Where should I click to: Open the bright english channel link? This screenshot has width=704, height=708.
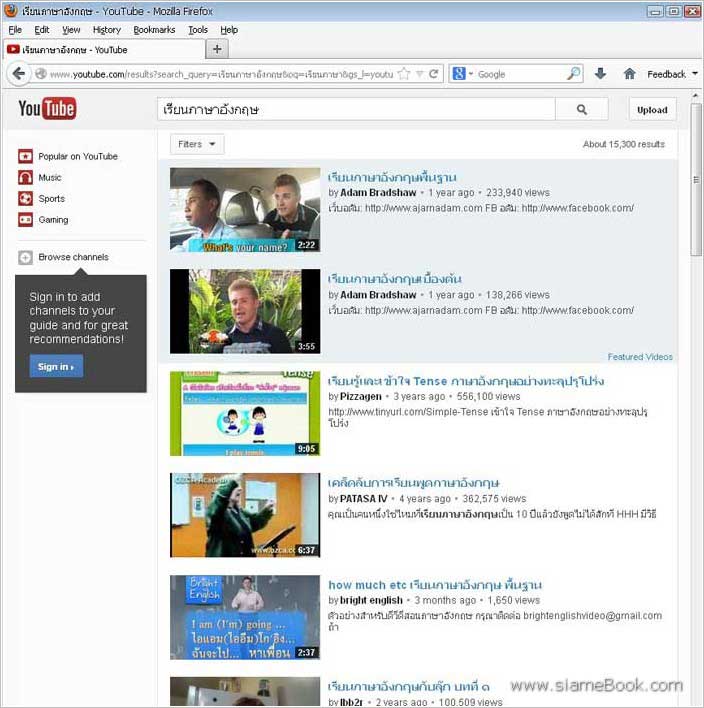pos(371,600)
